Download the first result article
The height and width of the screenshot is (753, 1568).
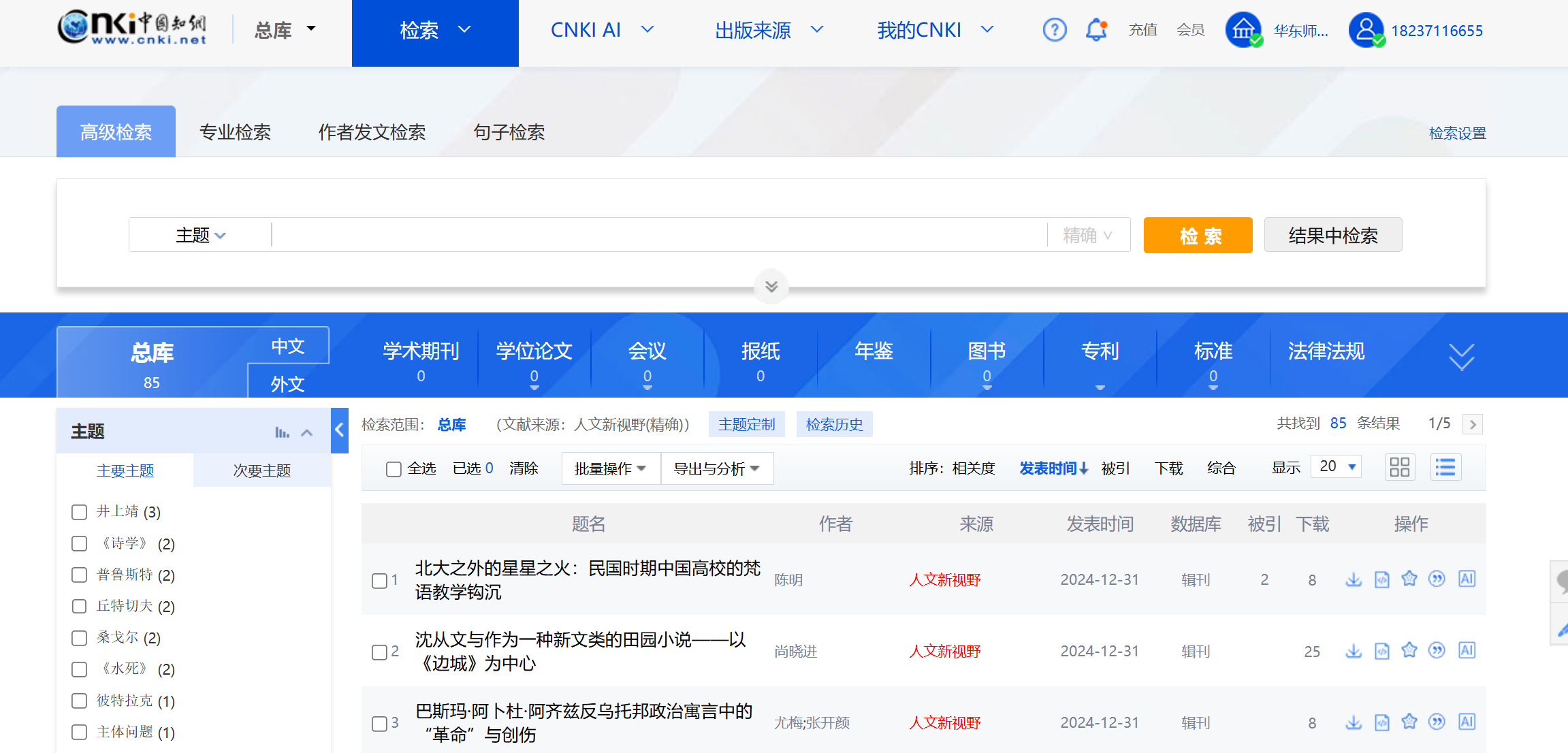[x=1354, y=579]
